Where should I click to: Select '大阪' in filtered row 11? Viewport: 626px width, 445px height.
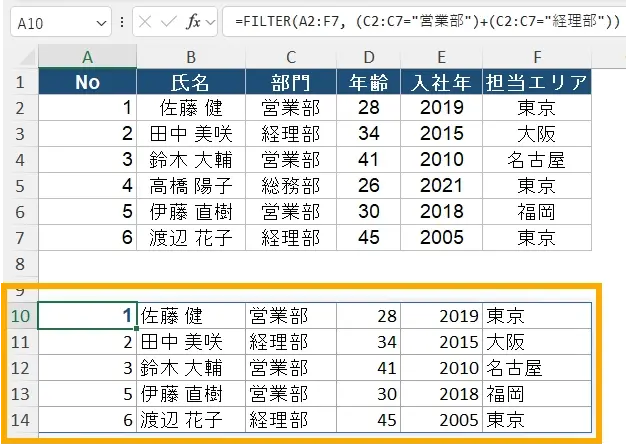tap(537, 342)
